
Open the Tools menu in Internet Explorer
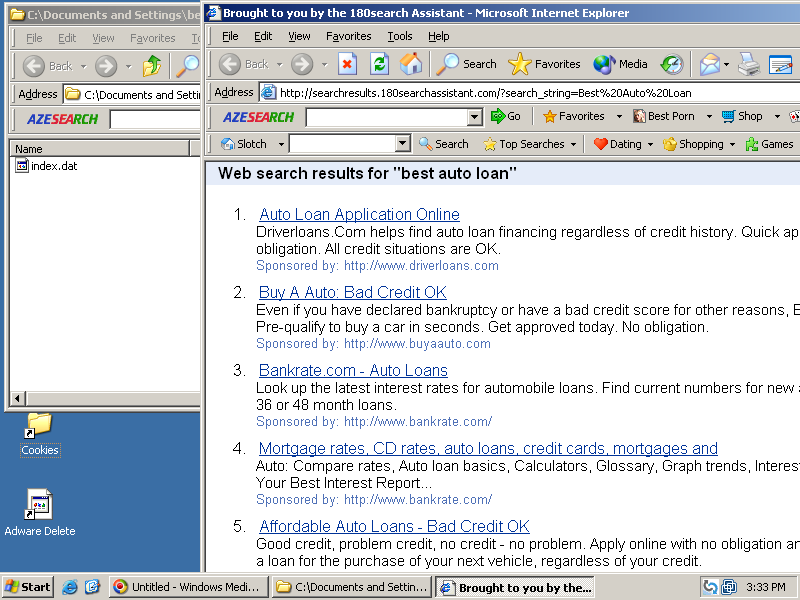click(x=399, y=36)
